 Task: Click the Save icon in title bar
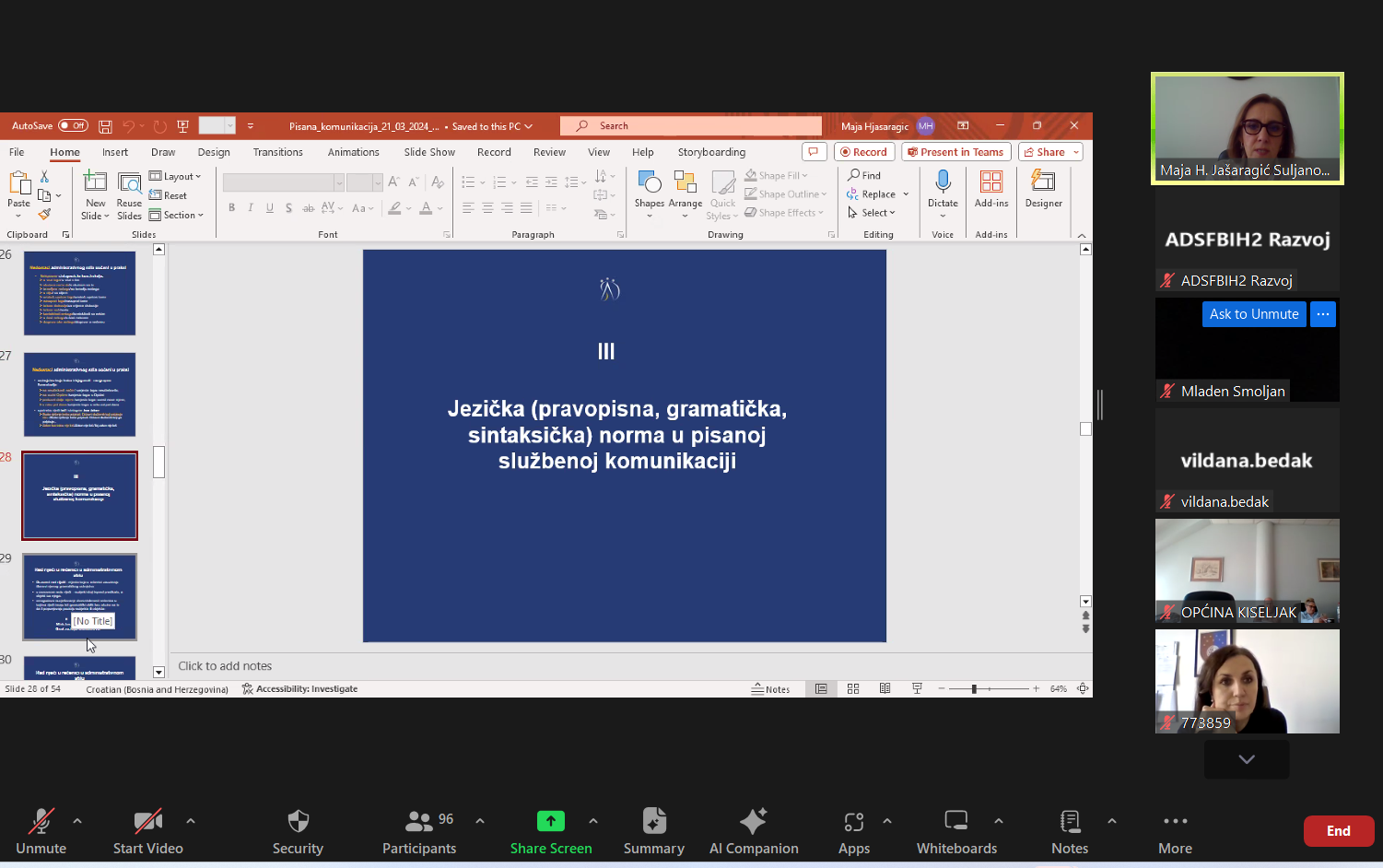click(106, 126)
